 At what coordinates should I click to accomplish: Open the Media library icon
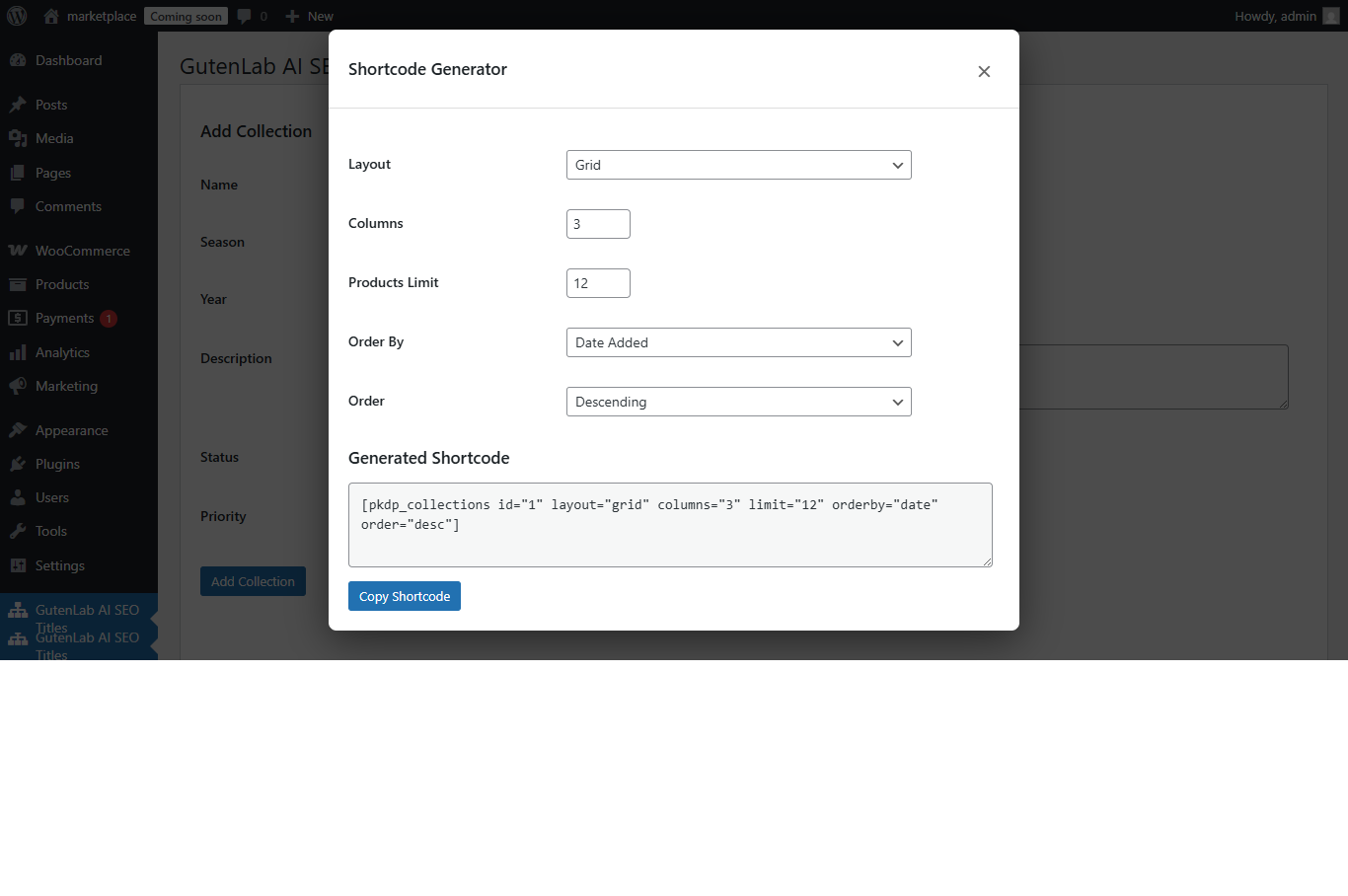point(20,138)
